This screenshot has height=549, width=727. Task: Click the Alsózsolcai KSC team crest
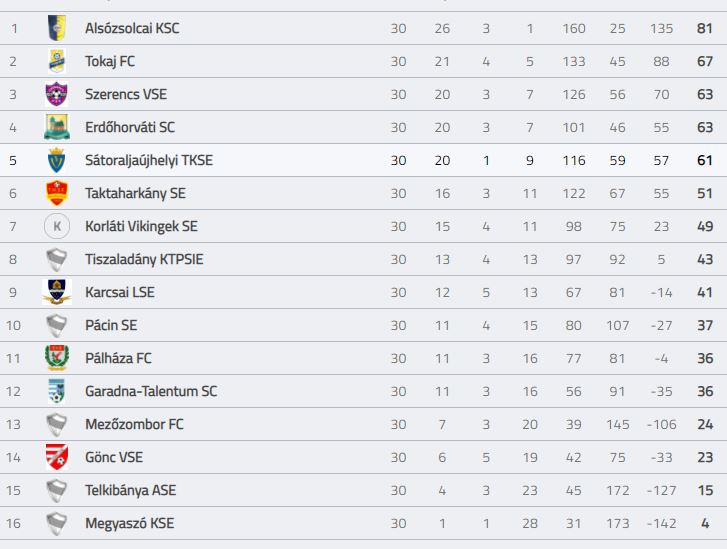tap(57, 28)
